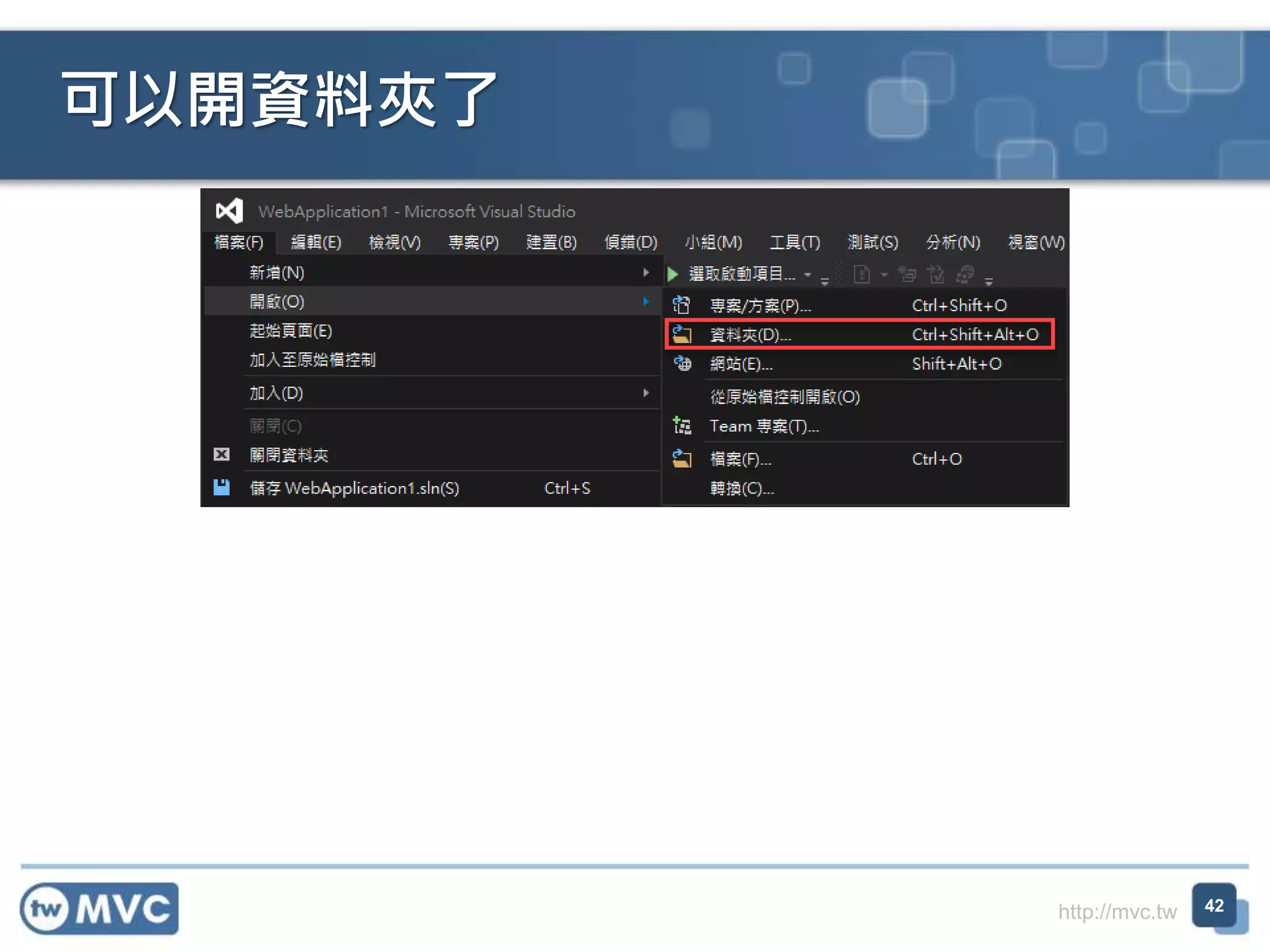Select 起始頁面(E) menu entry
This screenshot has width=1270, height=952.
(x=432, y=330)
